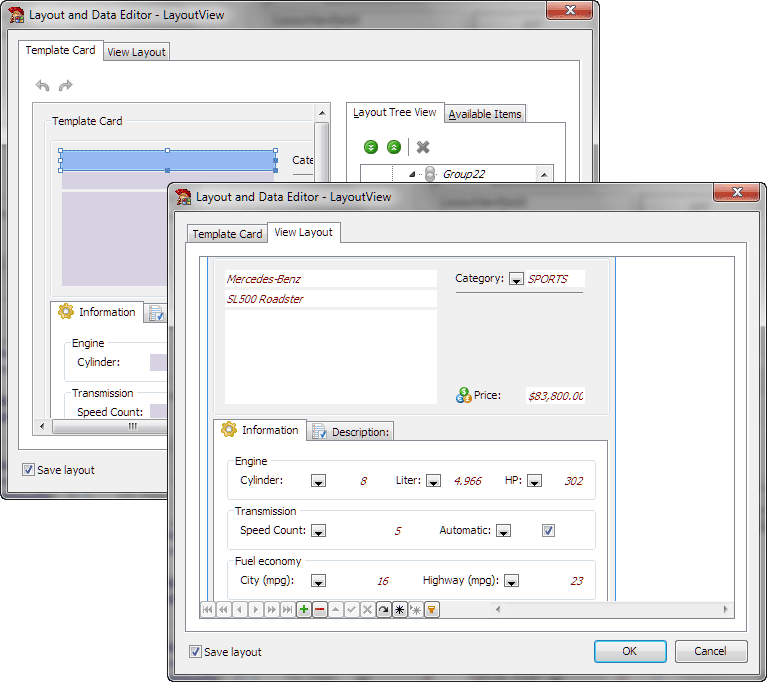Jump to previous page in navigator
Image resolution: width=767 pixels, height=682 pixels.
224,610
